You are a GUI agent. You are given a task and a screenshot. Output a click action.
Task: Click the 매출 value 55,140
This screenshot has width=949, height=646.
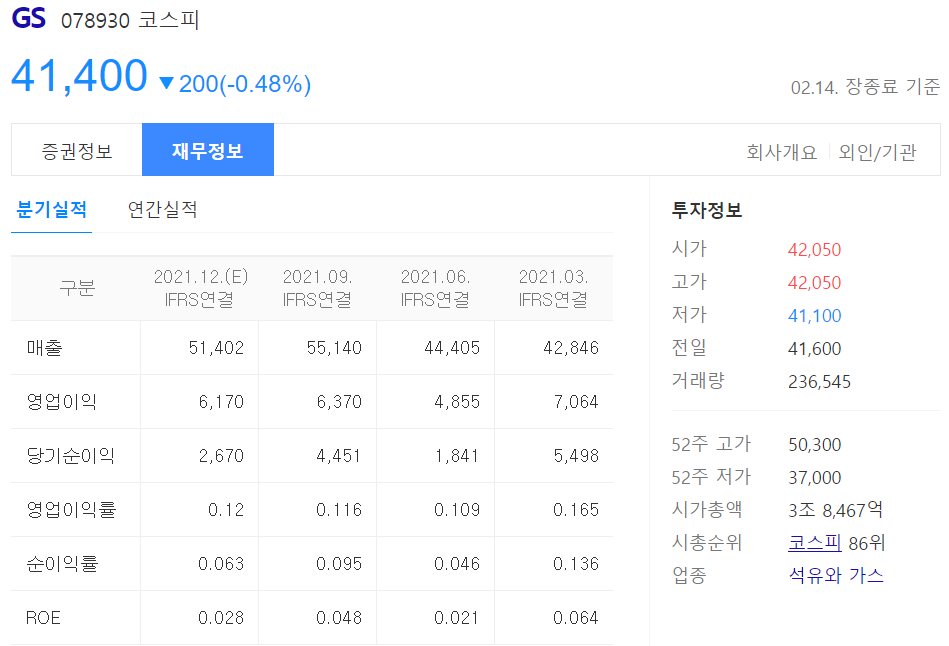[x=334, y=348]
